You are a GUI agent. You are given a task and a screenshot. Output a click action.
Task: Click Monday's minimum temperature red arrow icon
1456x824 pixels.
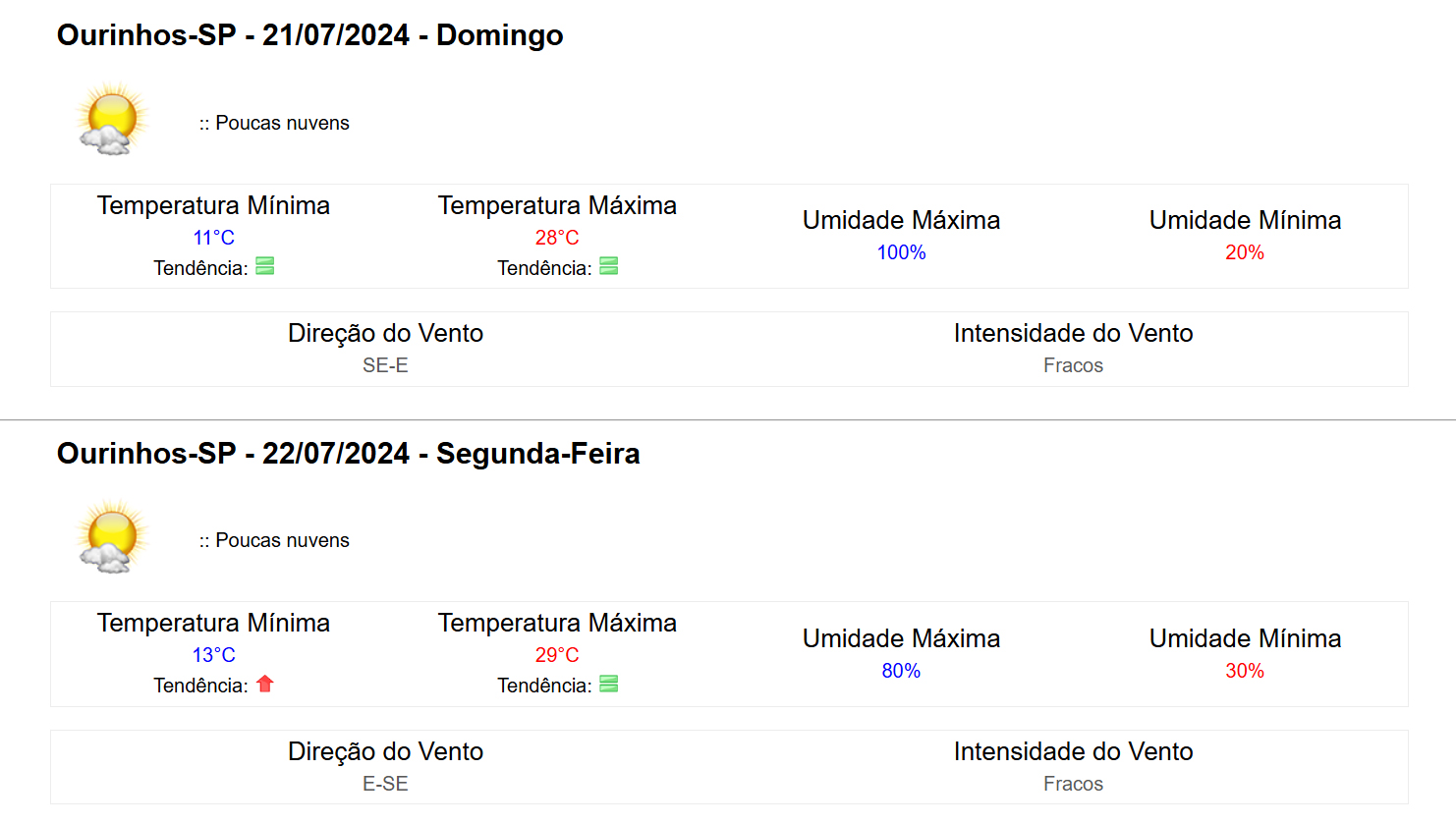coord(265,684)
